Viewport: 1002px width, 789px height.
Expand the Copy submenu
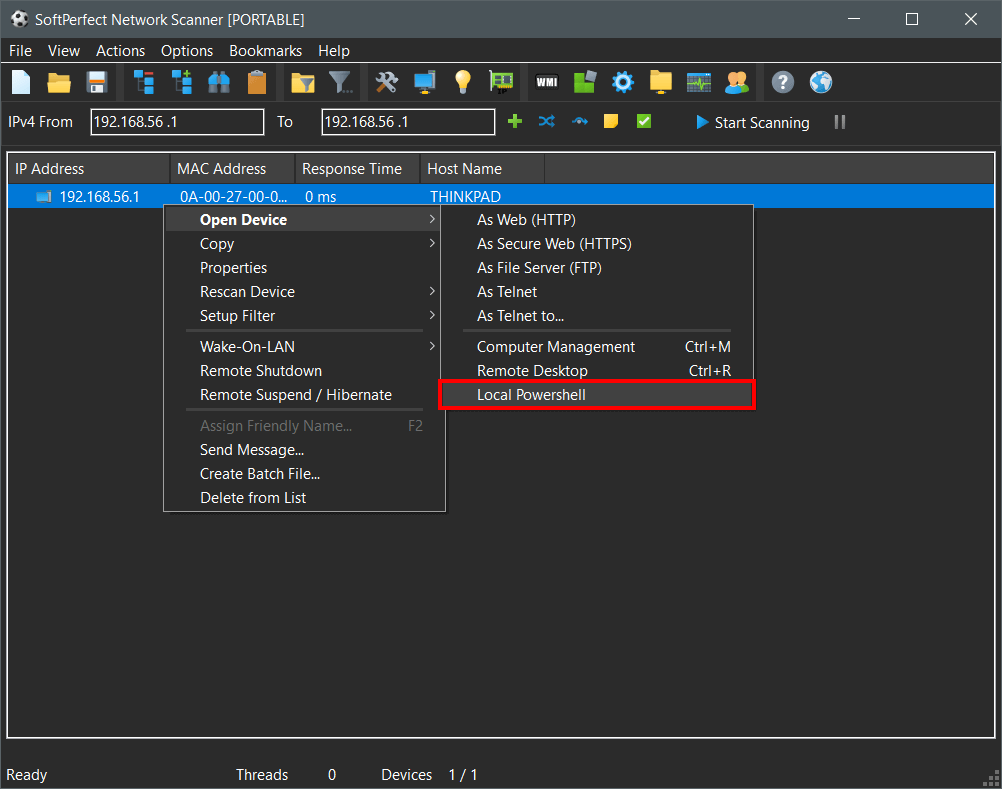coord(304,244)
